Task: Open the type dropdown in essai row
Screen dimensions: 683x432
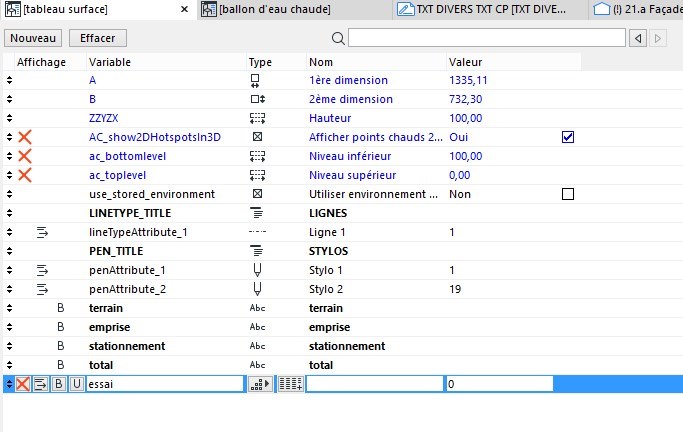Action: click(259, 384)
